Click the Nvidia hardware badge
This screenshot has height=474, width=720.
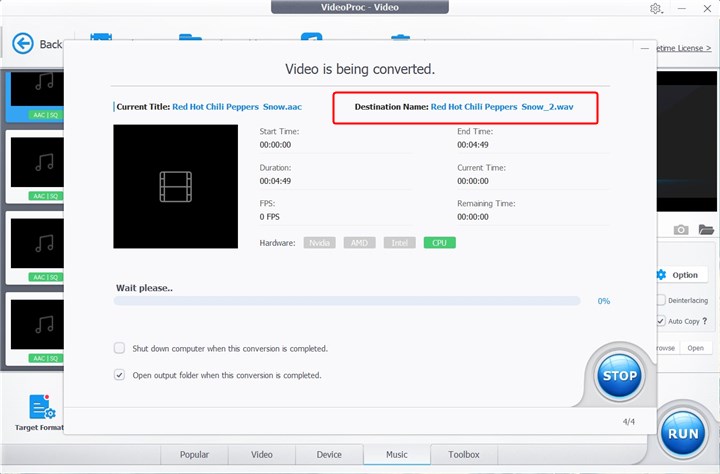click(x=320, y=243)
